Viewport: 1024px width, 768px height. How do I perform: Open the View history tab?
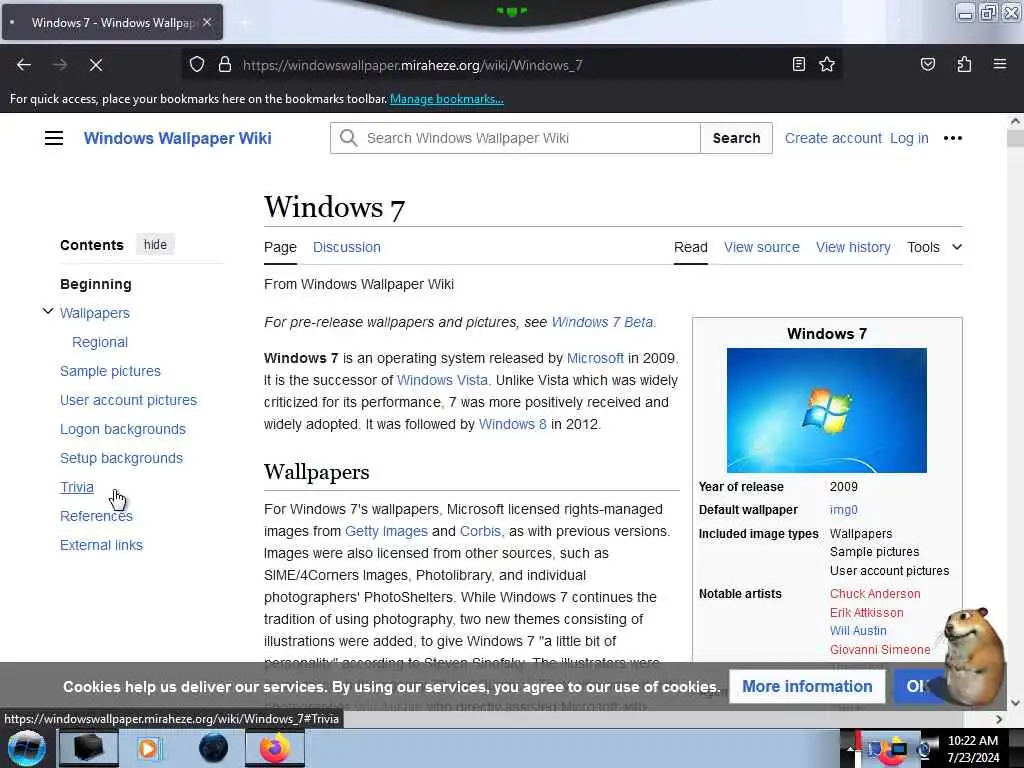(853, 247)
